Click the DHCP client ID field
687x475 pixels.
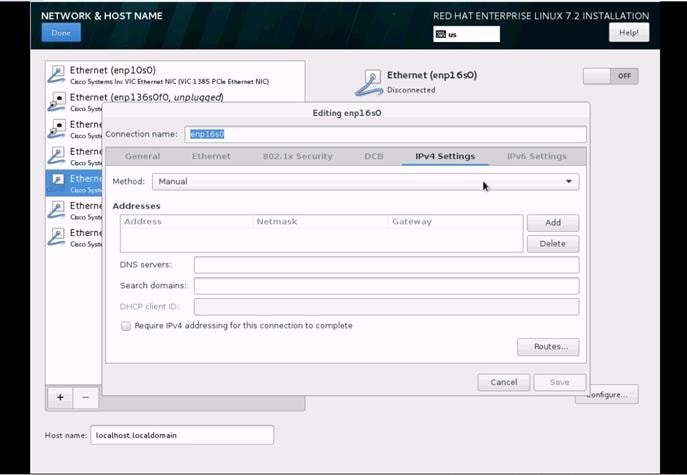click(386, 307)
